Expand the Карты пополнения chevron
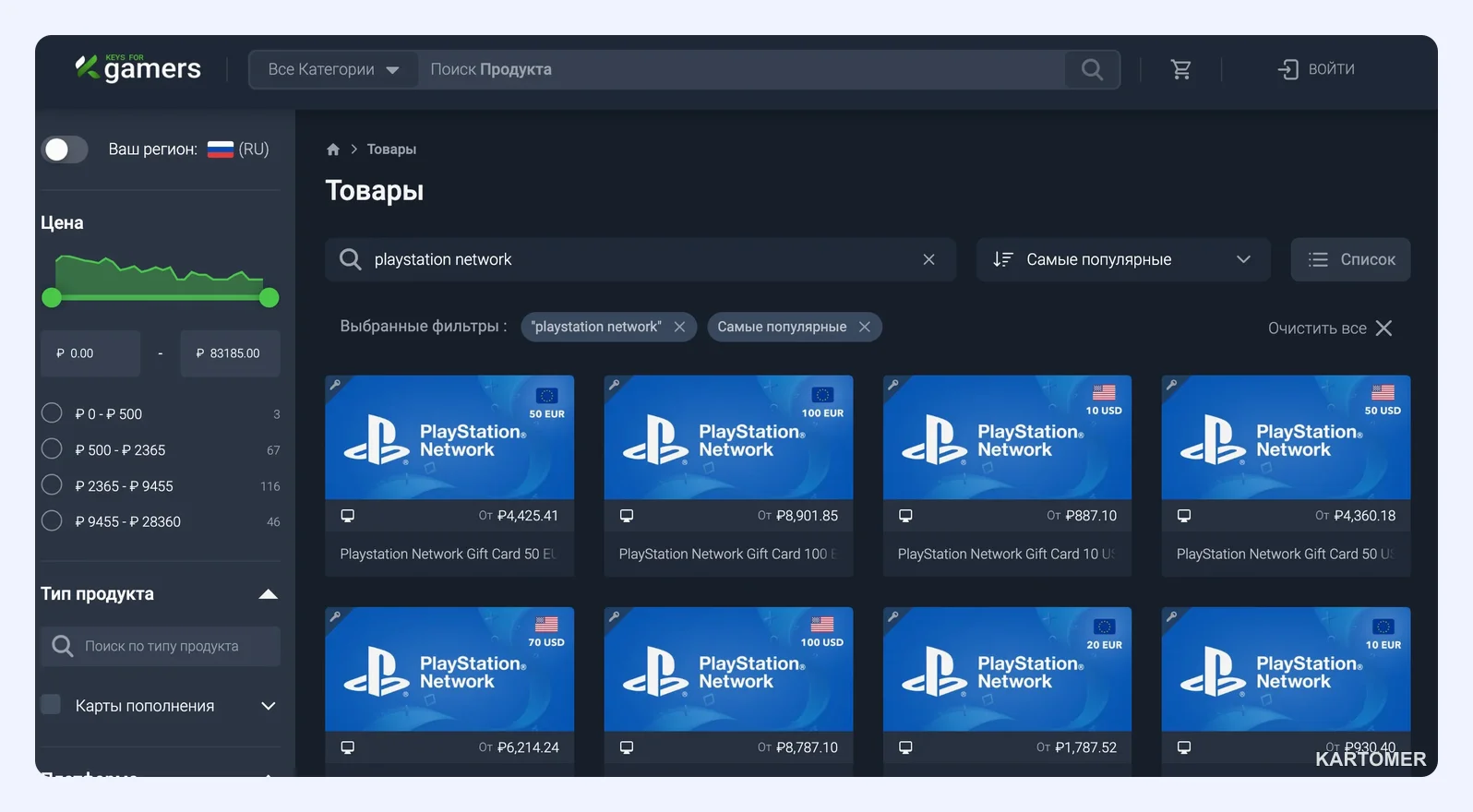The width and height of the screenshot is (1473, 812). (269, 706)
